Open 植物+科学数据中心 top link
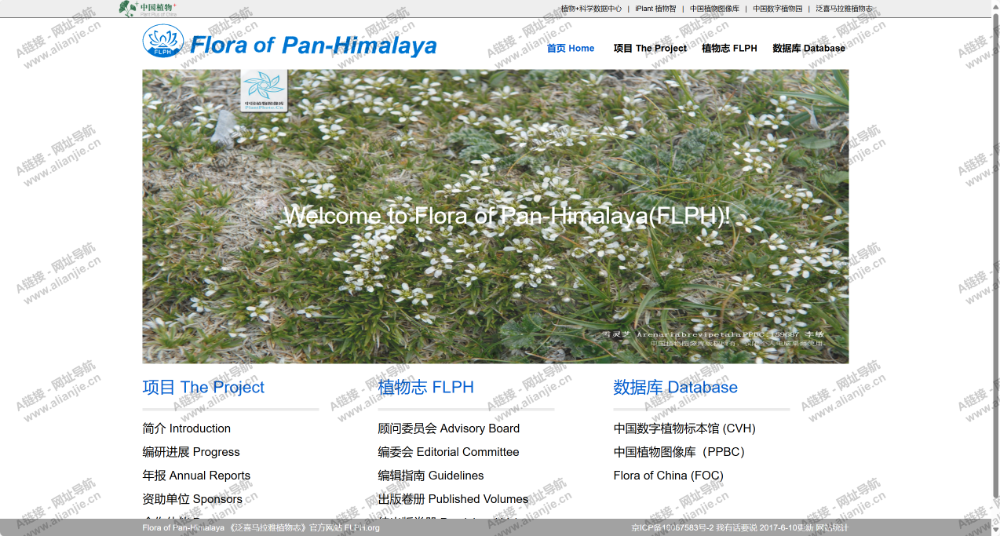Screen dimensions: 1000x536 pos(591,9)
